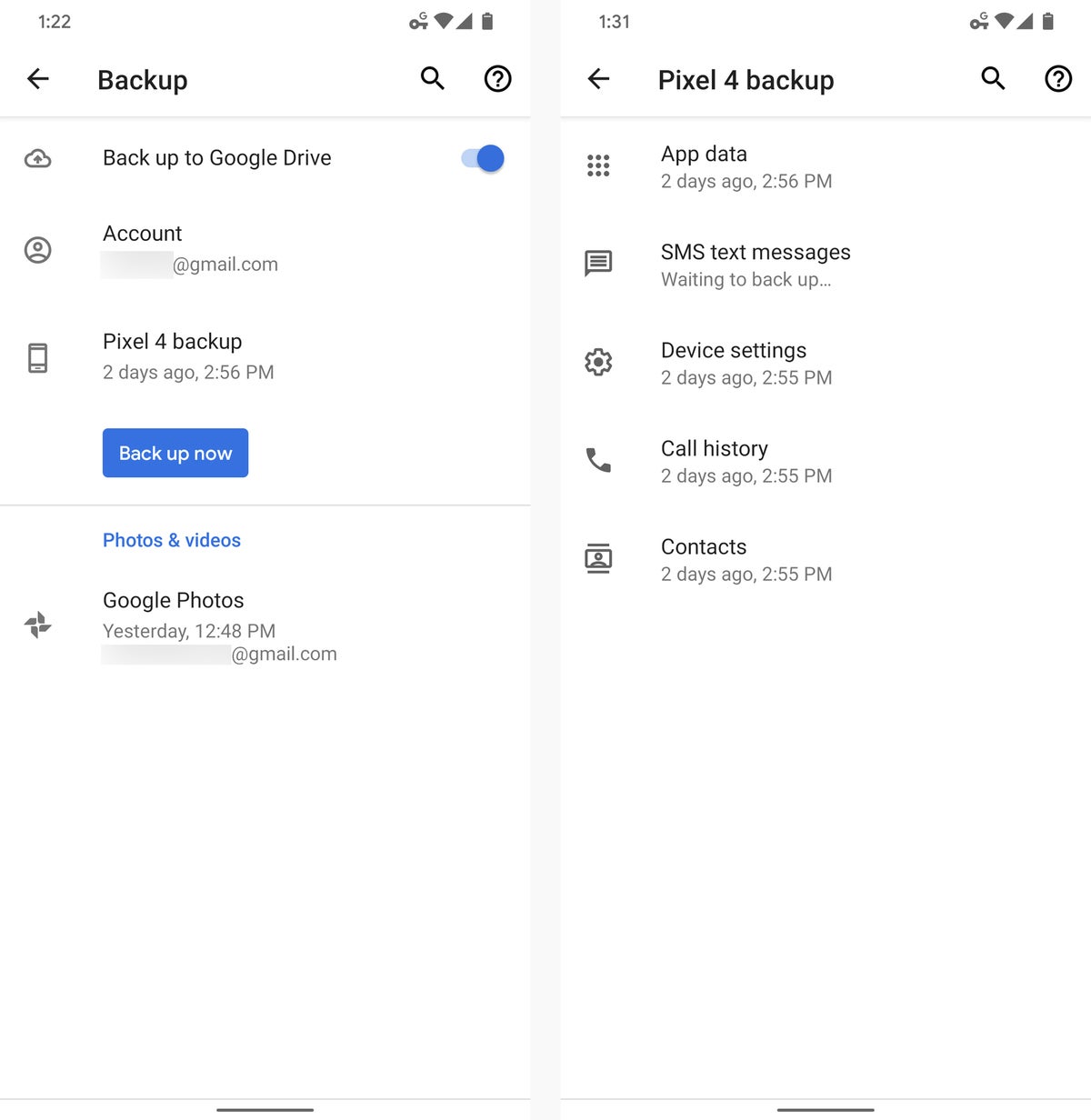Open Device settings gear icon
This screenshot has width=1091, height=1120.
(x=598, y=362)
